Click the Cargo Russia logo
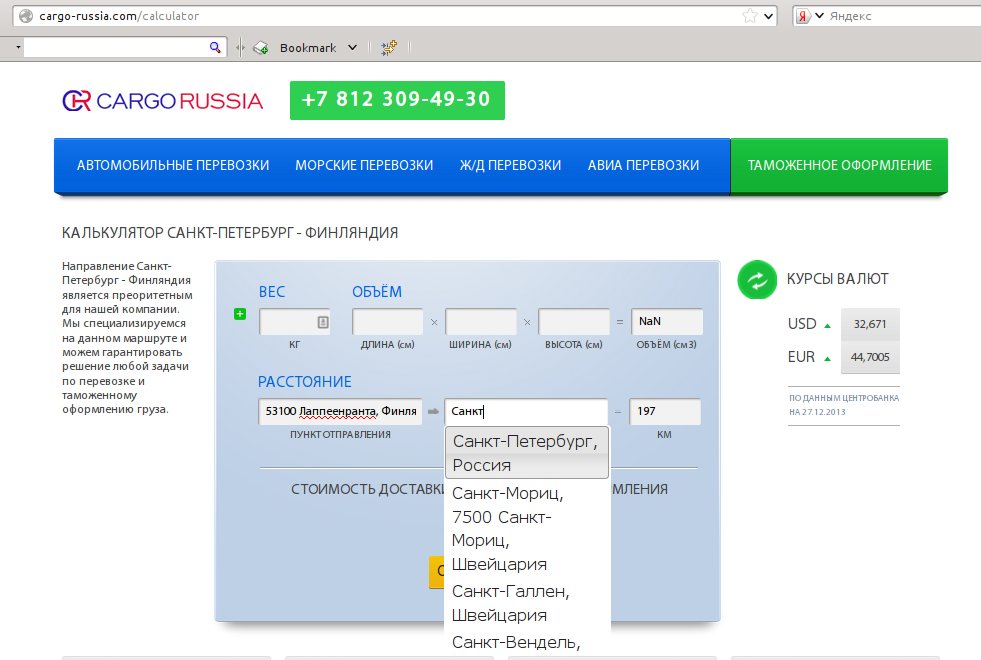The height and width of the screenshot is (660, 981). (162, 100)
